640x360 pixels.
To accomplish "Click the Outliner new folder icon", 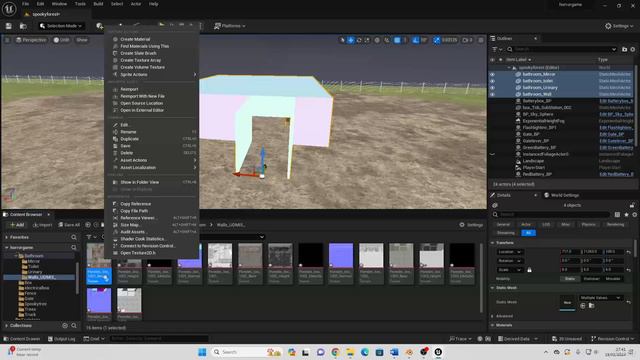I will pos(624,49).
